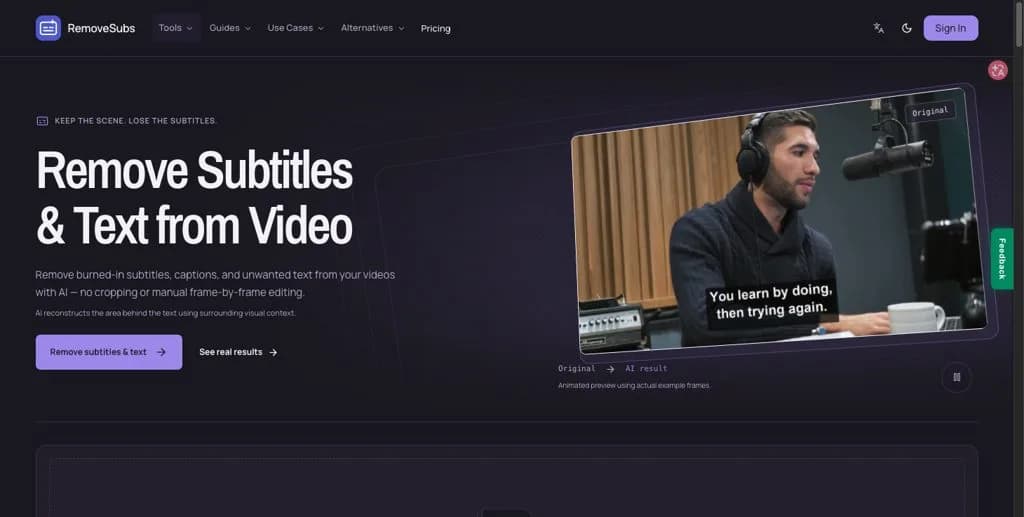Viewport: 1024px width, 517px height.
Task: Click the pink translate extension badge
Action: pyautogui.click(x=998, y=70)
